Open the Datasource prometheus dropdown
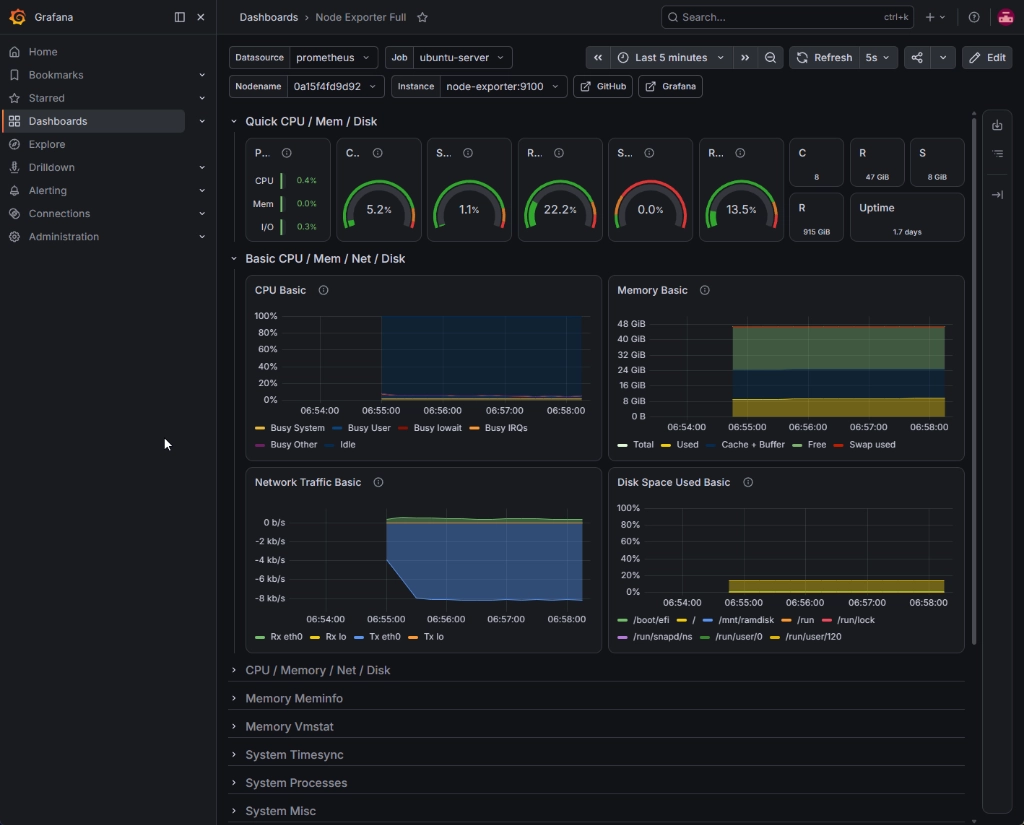 333,57
